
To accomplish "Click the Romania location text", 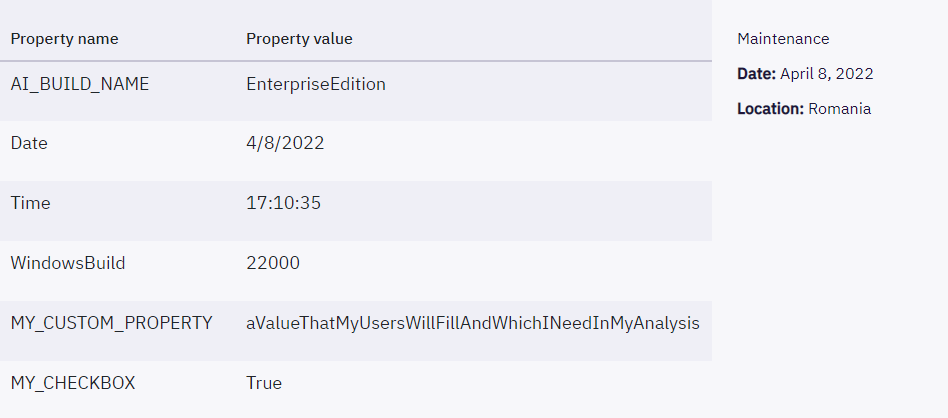I will 839,109.
